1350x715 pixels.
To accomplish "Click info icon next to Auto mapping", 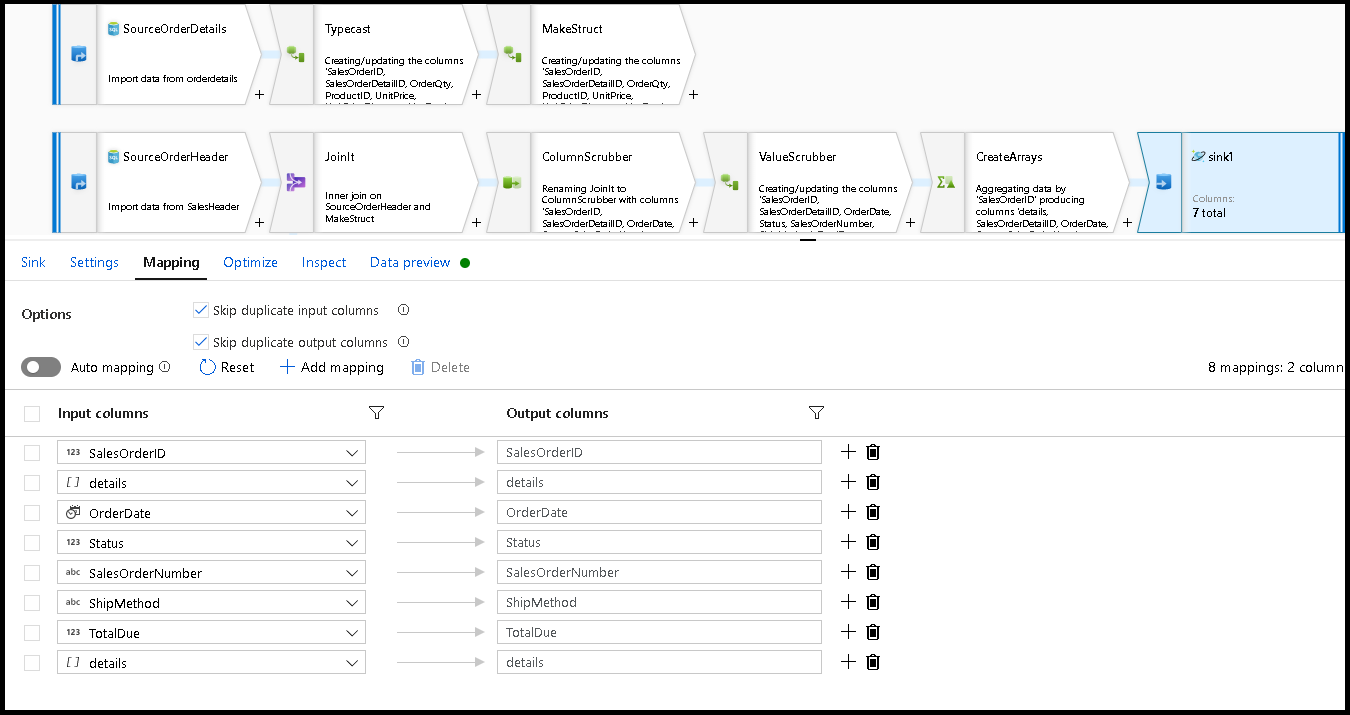I will (x=165, y=367).
